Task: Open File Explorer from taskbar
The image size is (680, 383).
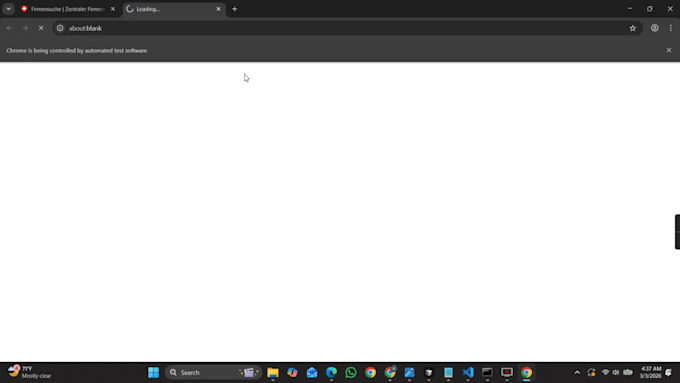Action: (x=273, y=373)
